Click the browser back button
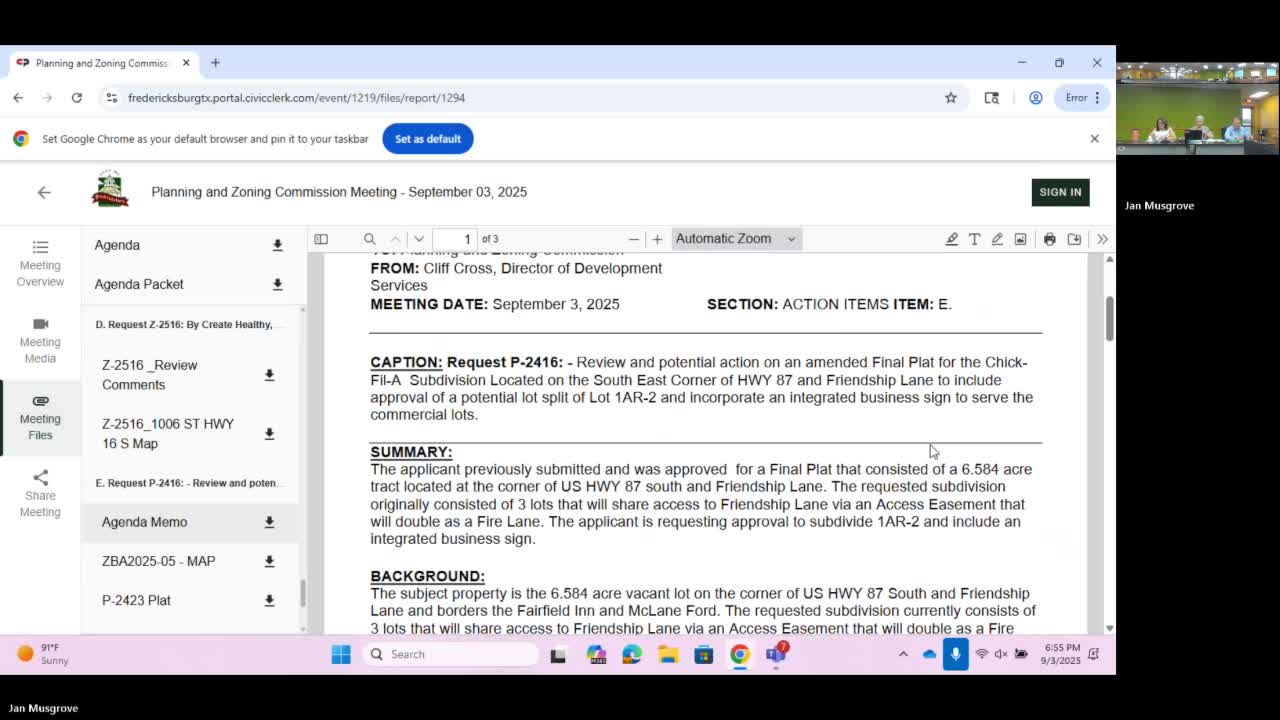 coord(18,98)
